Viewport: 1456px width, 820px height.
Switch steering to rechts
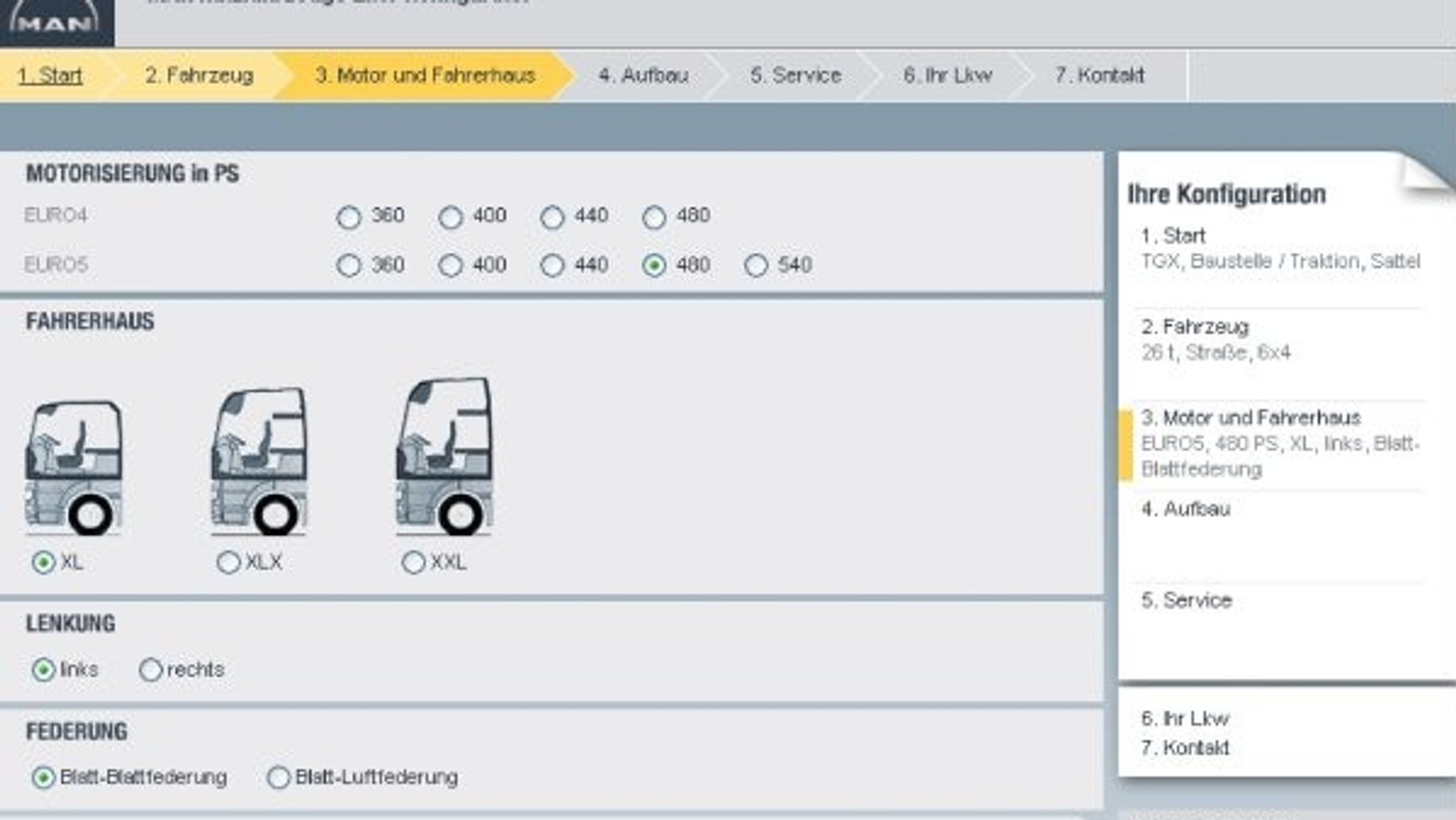[151, 670]
